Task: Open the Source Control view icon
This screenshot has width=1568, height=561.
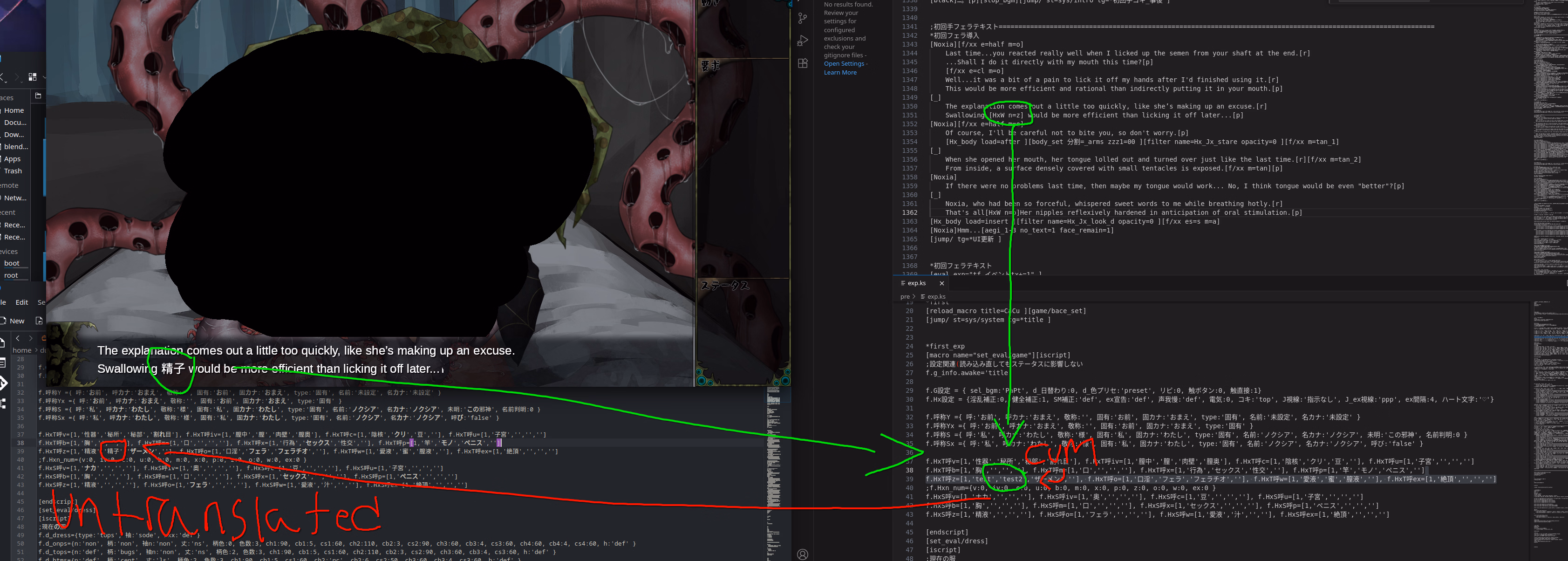Action: click(x=803, y=18)
